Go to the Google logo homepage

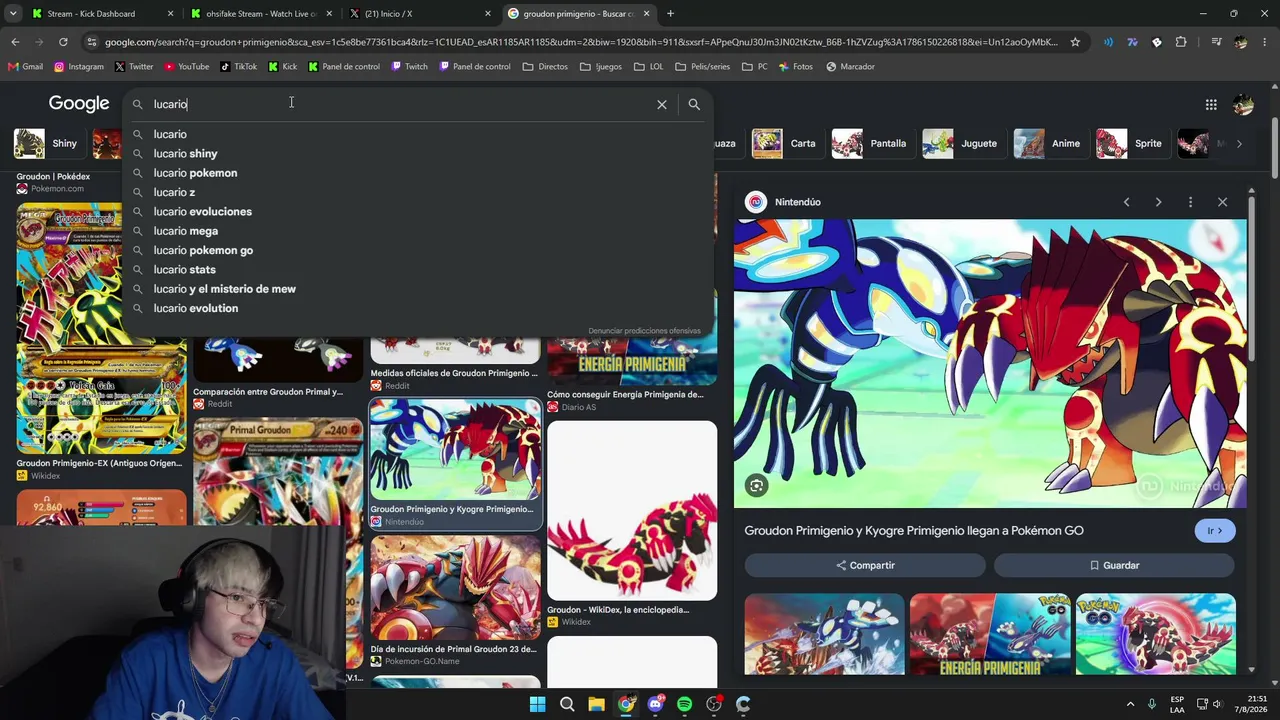79,104
